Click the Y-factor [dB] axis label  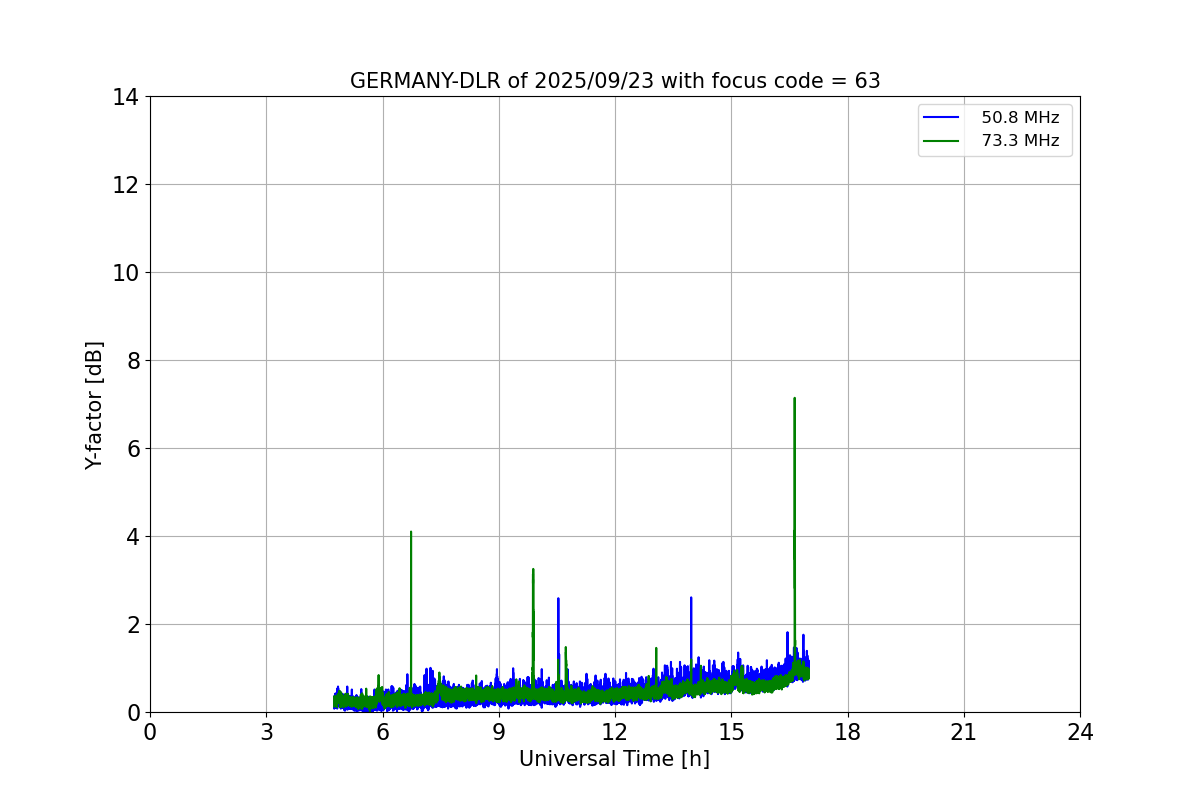(x=94, y=405)
